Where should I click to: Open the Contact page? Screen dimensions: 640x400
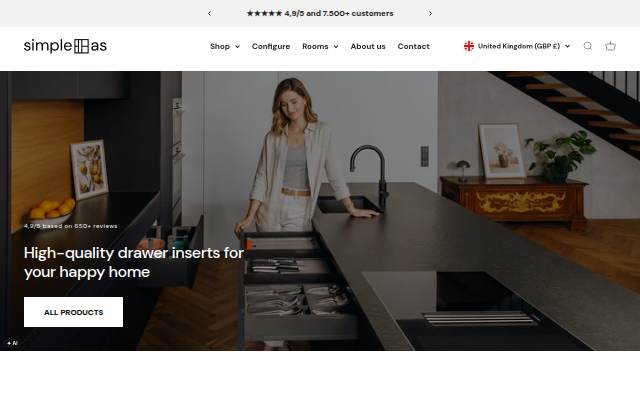click(413, 47)
